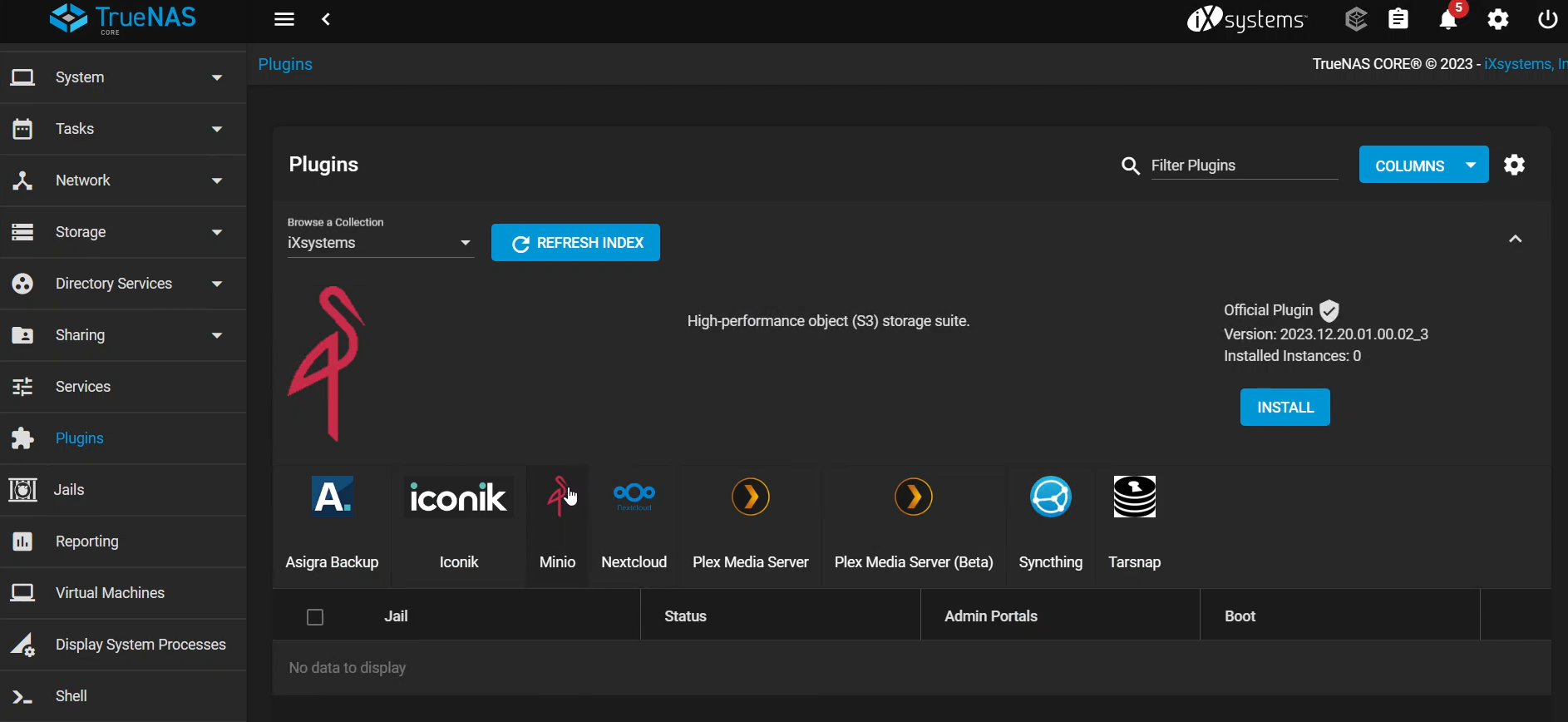Pick the Asigra Backup plugin icon
Viewport: 1568px width, 722px height.
(x=332, y=497)
